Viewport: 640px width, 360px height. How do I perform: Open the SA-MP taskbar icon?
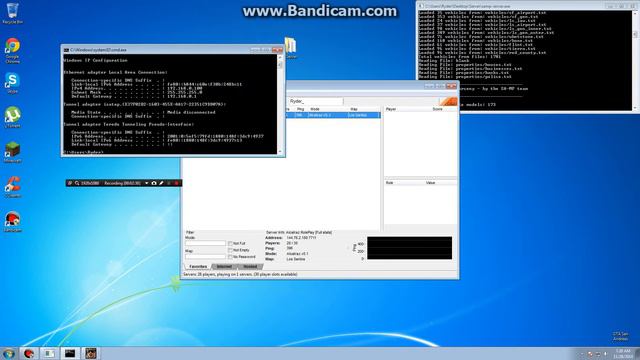click(91, 353)
